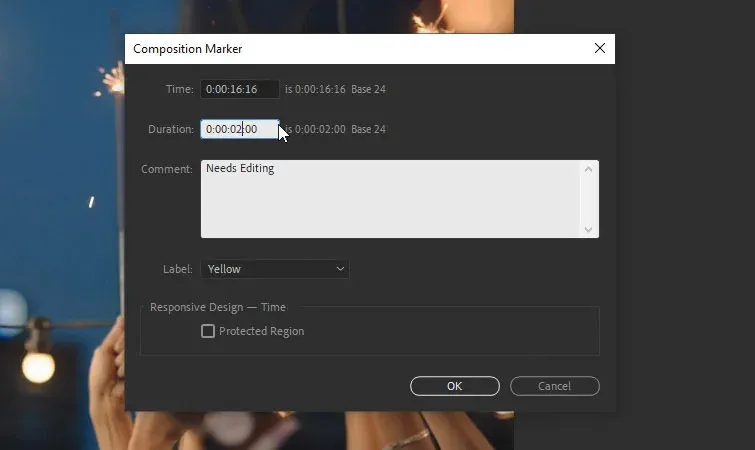
Task: Click the chevron arrow on the Label dropdown
Action: (340, 269)
